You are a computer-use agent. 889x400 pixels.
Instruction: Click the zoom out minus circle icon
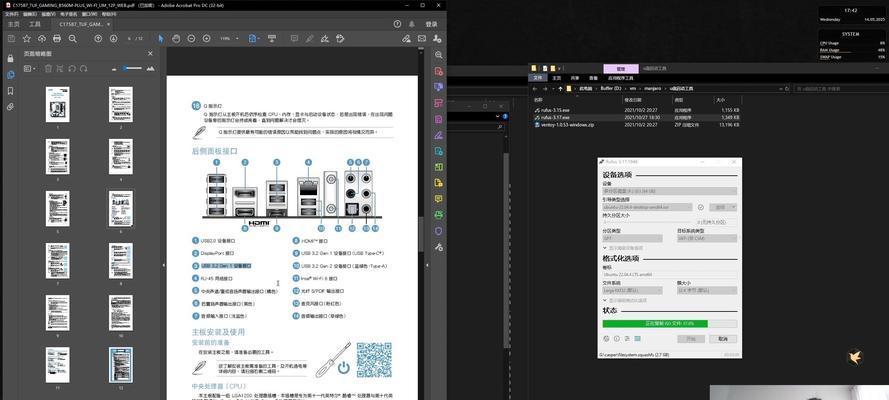click(192, 39)
